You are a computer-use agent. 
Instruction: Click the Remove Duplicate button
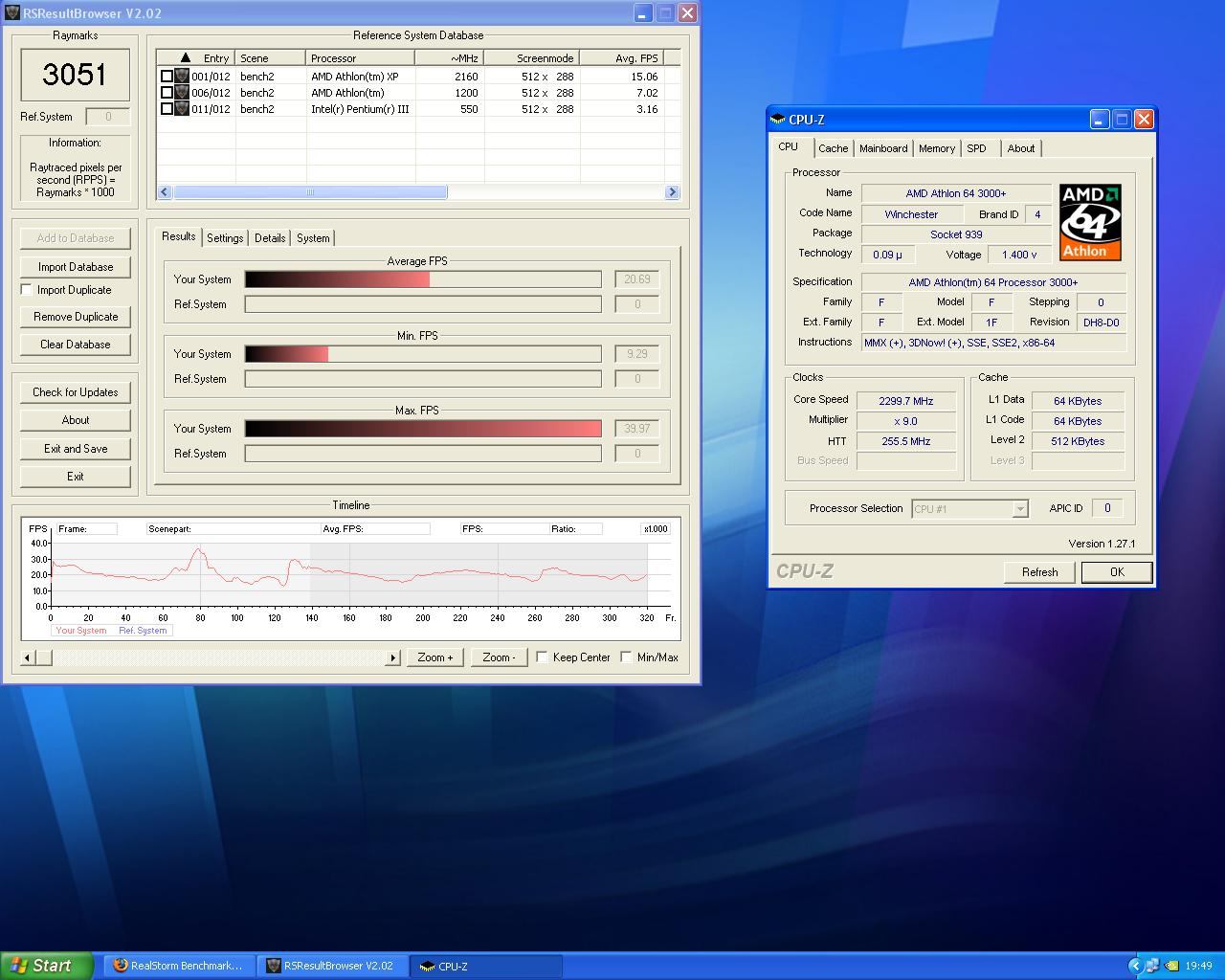pos(76,317)
